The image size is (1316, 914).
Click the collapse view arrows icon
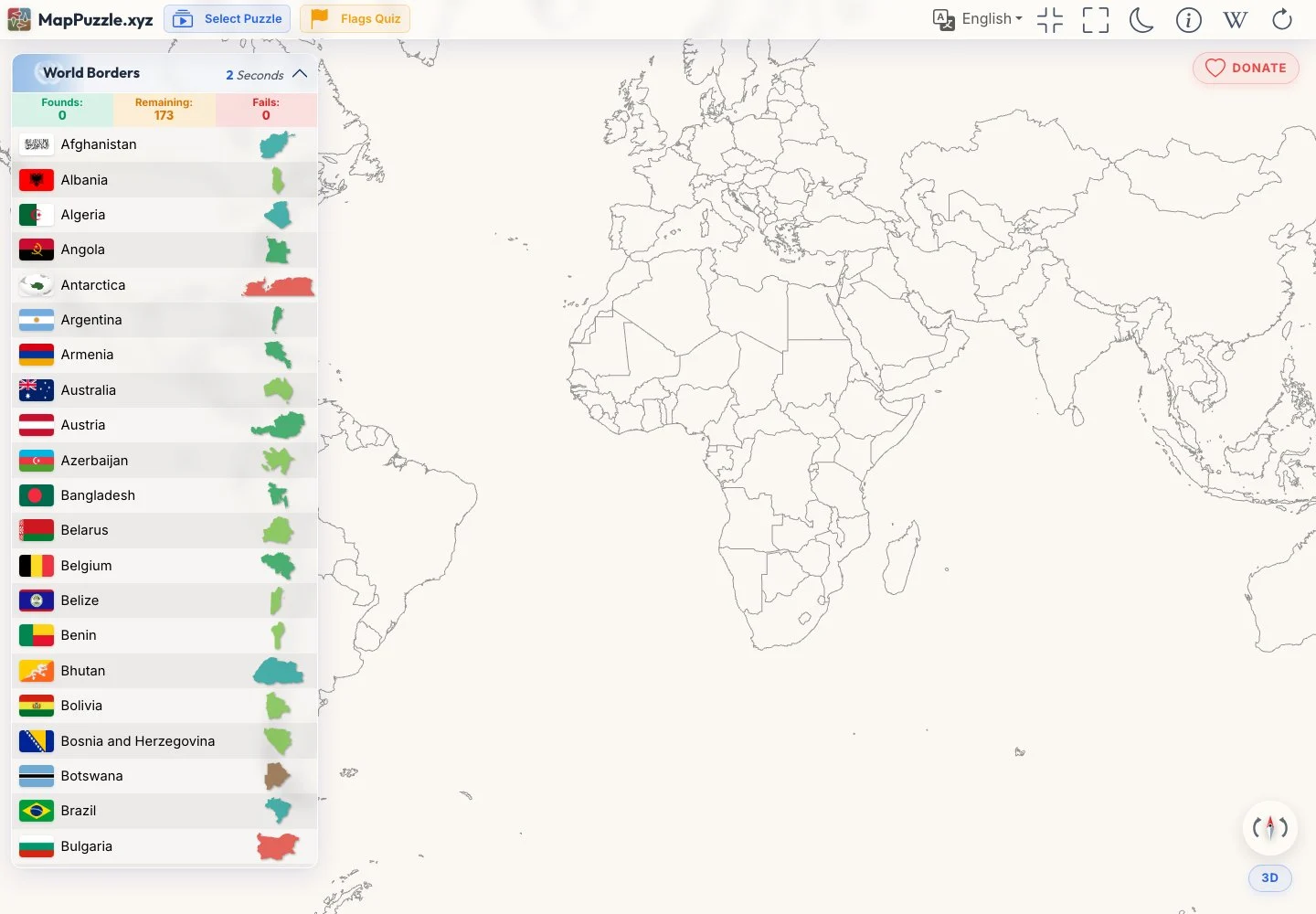click(1050, 19)
